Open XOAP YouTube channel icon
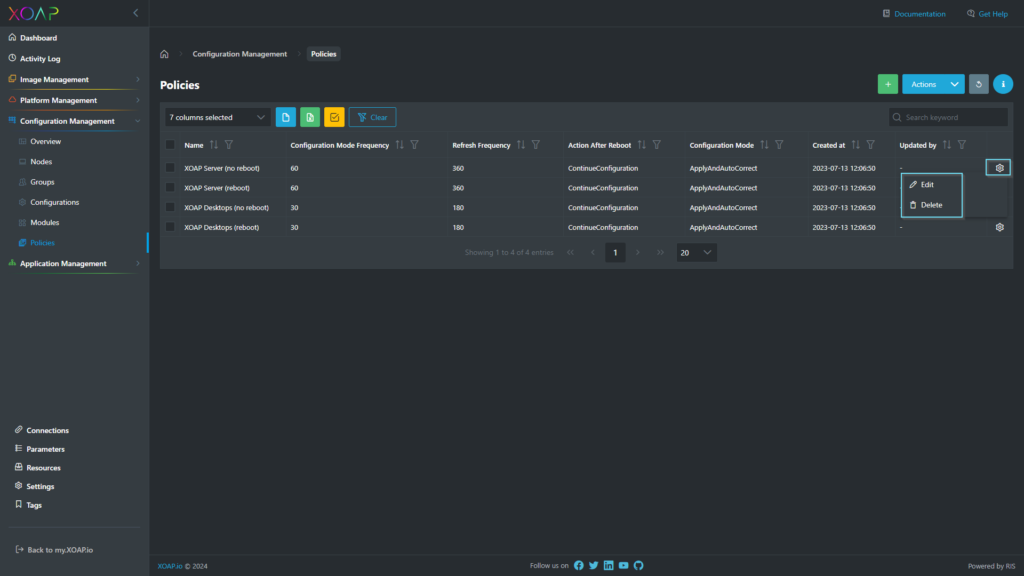Viewport: 1024px width, 576px height. click(x=624, y=566)
